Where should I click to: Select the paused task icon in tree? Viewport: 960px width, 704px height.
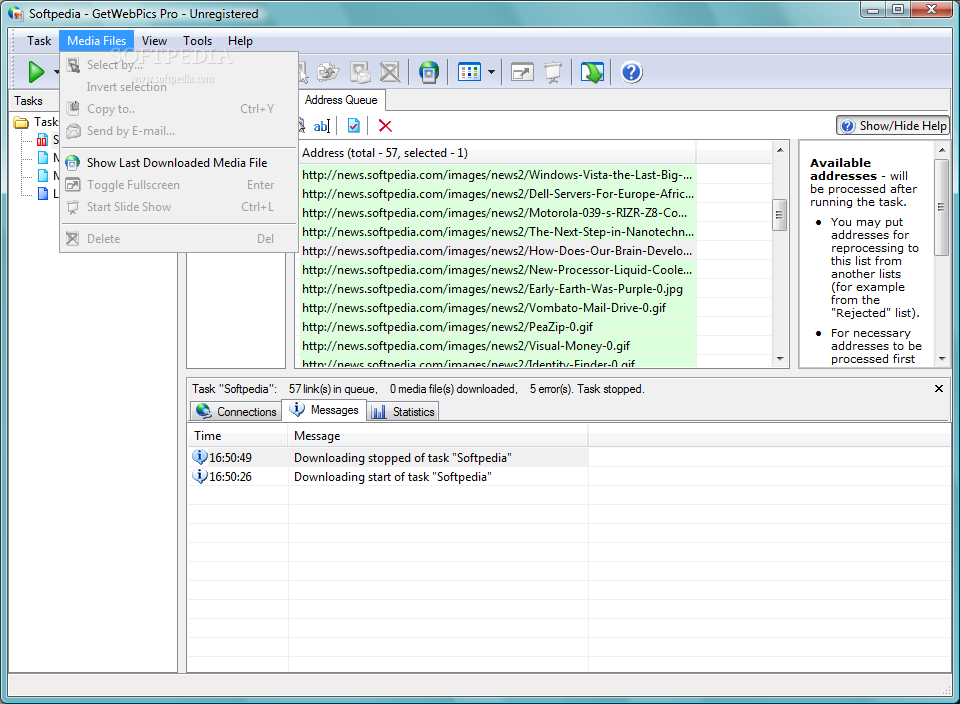pos(42,140)
